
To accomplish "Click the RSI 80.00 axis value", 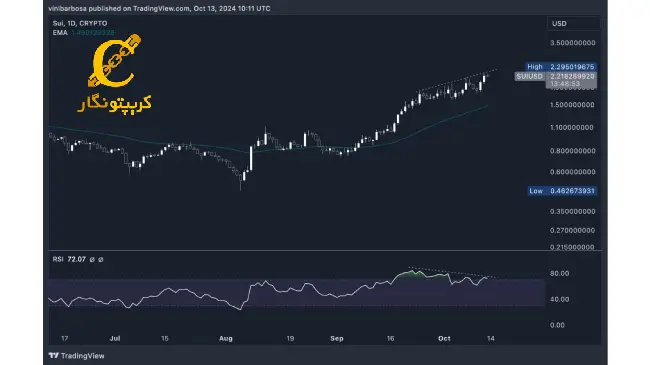I will tap(559, 273).
